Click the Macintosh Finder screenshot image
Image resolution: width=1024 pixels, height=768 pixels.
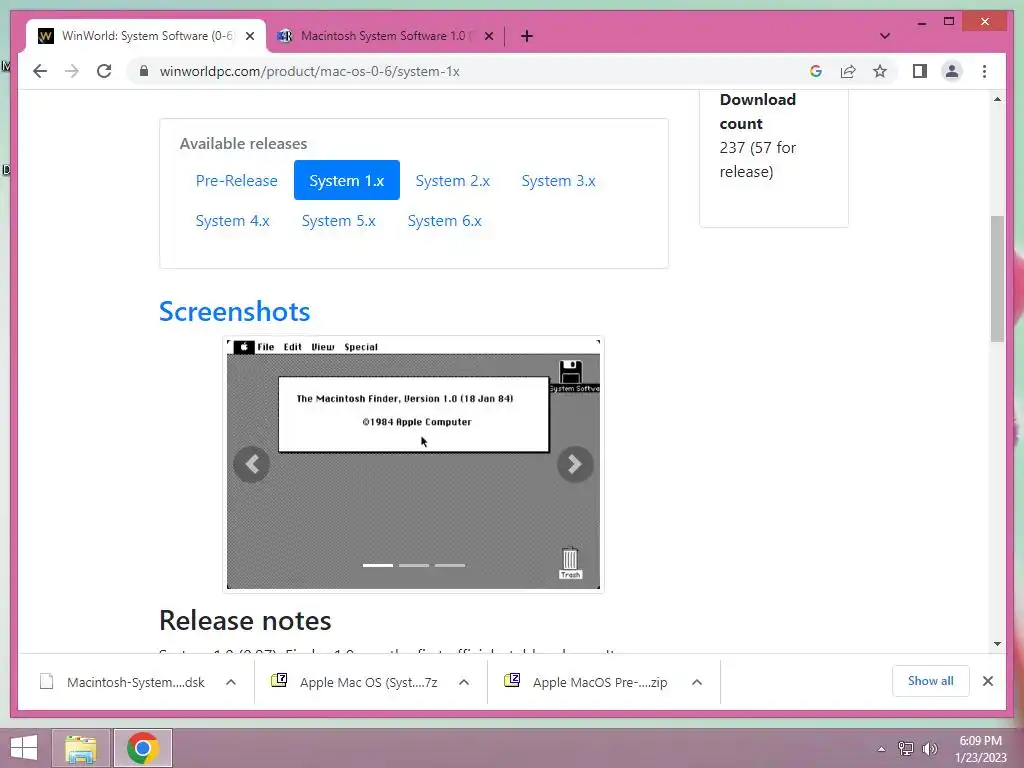(x=413, y=464)
